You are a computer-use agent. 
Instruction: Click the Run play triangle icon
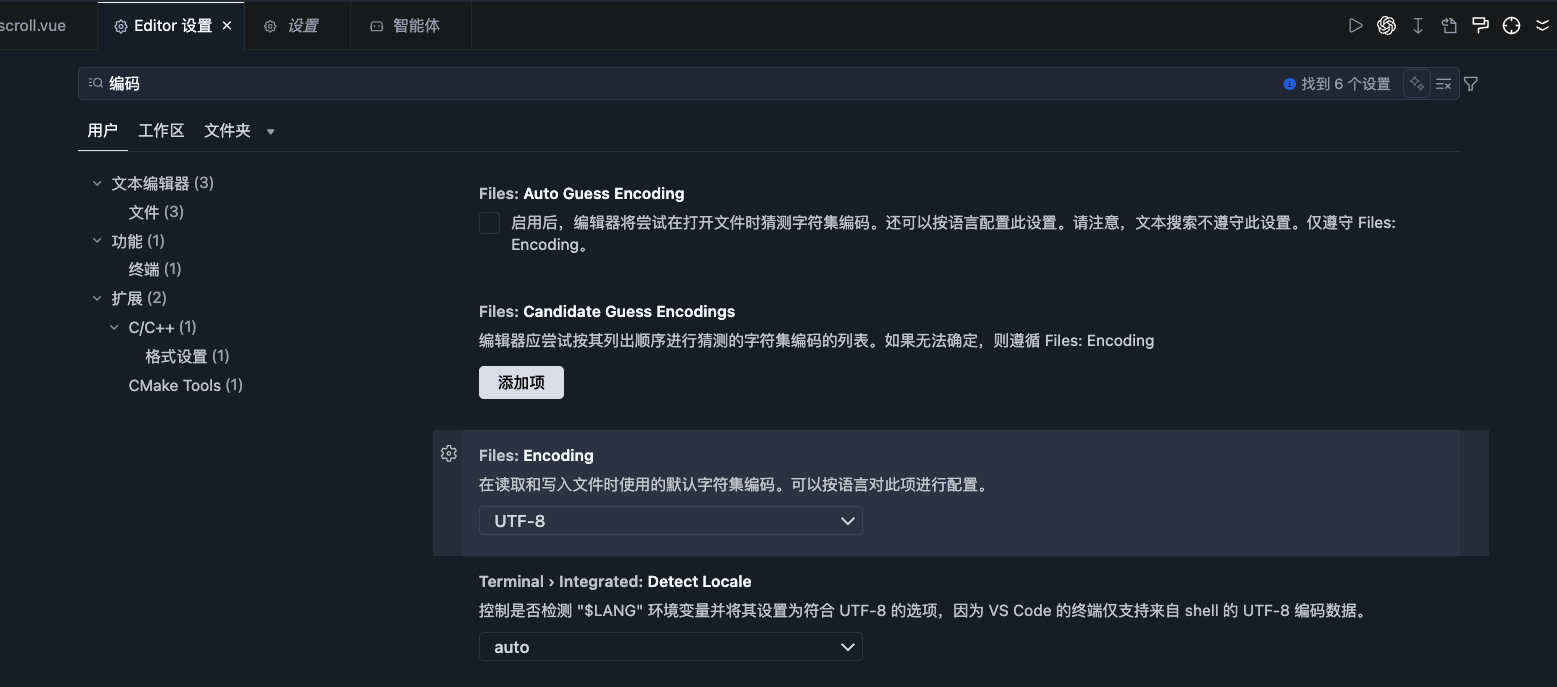pyautogui.click(x=1355, y=26)
